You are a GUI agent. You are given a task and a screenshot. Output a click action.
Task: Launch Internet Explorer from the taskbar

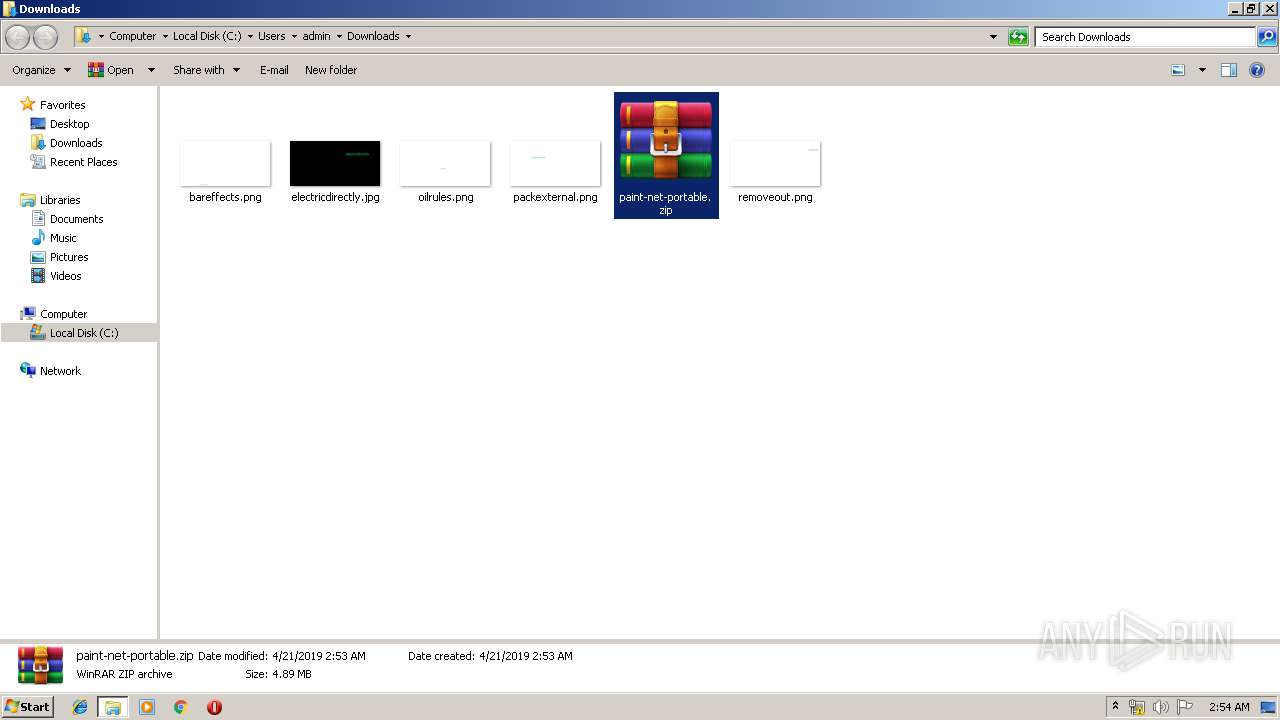point(80,707)
